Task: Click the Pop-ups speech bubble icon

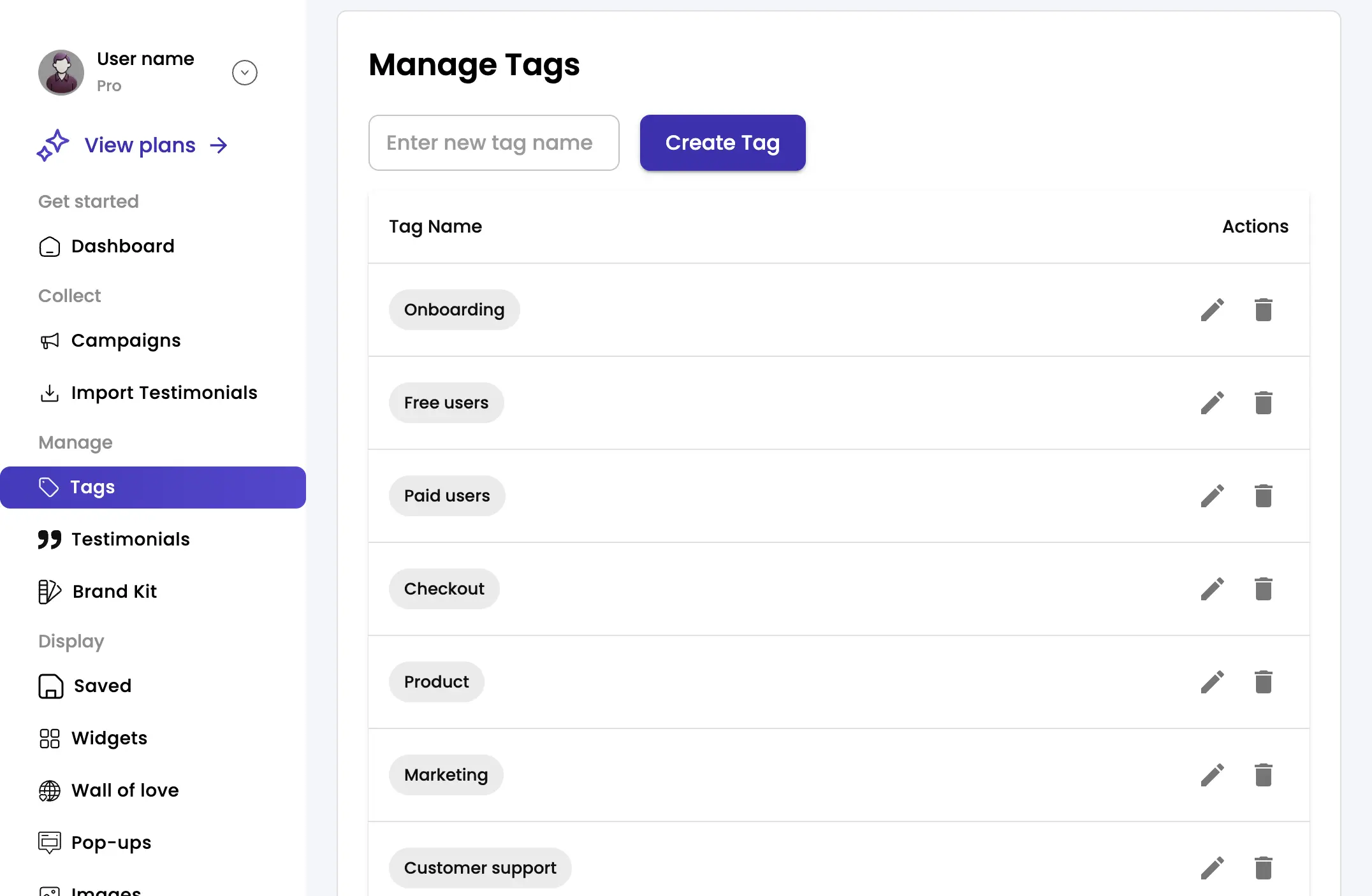Action: (50, 842)
